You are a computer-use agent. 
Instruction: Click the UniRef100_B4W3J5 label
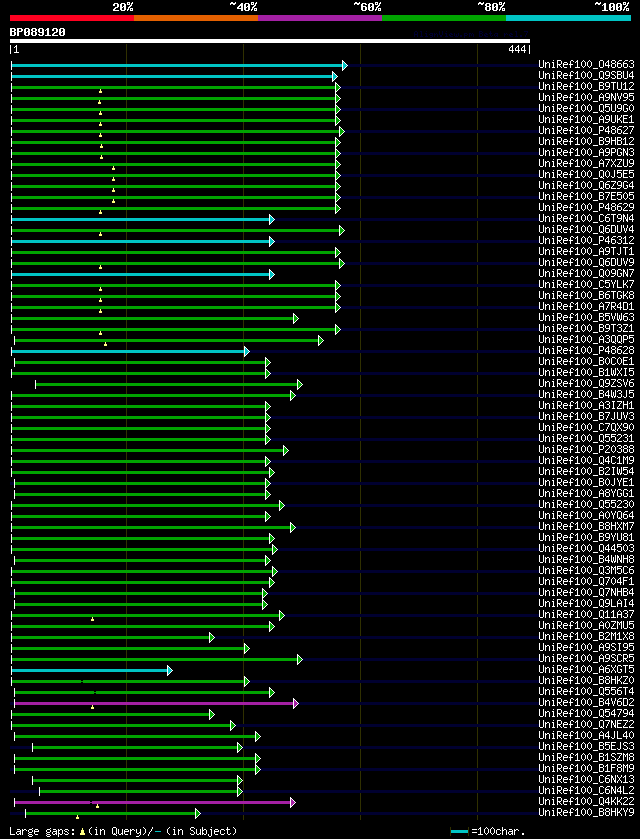point(586,394)
